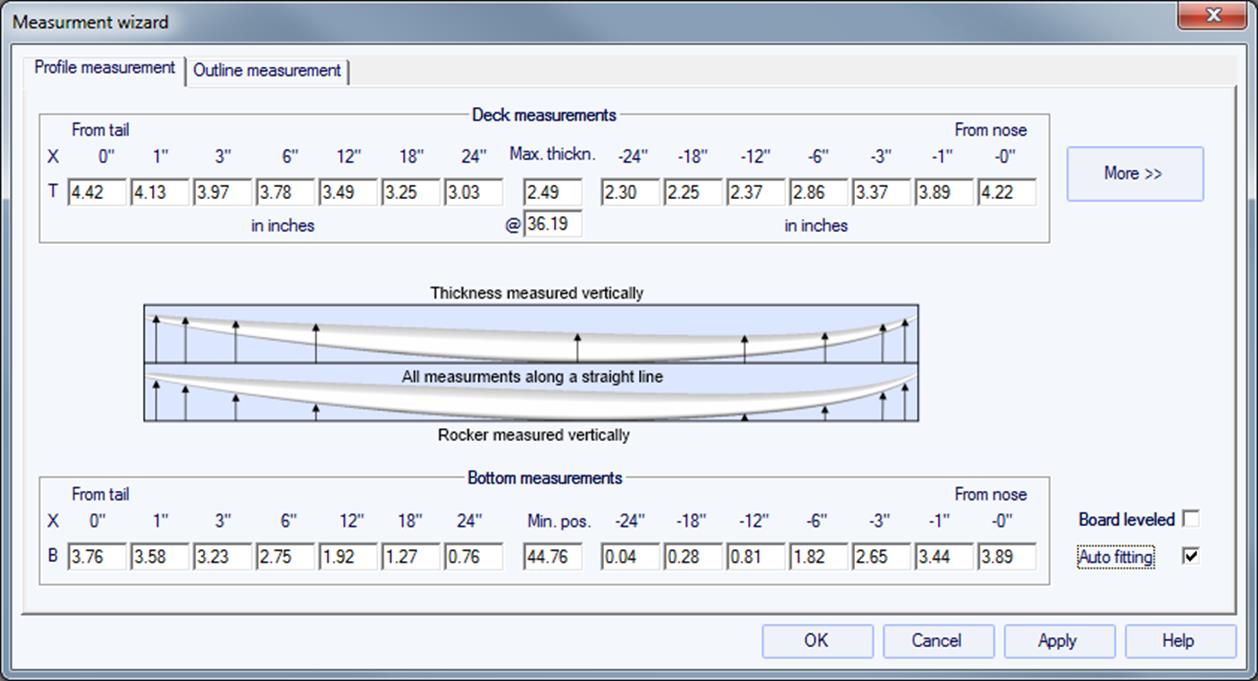Apply the measurement changes

click(x=1058, y=641)
